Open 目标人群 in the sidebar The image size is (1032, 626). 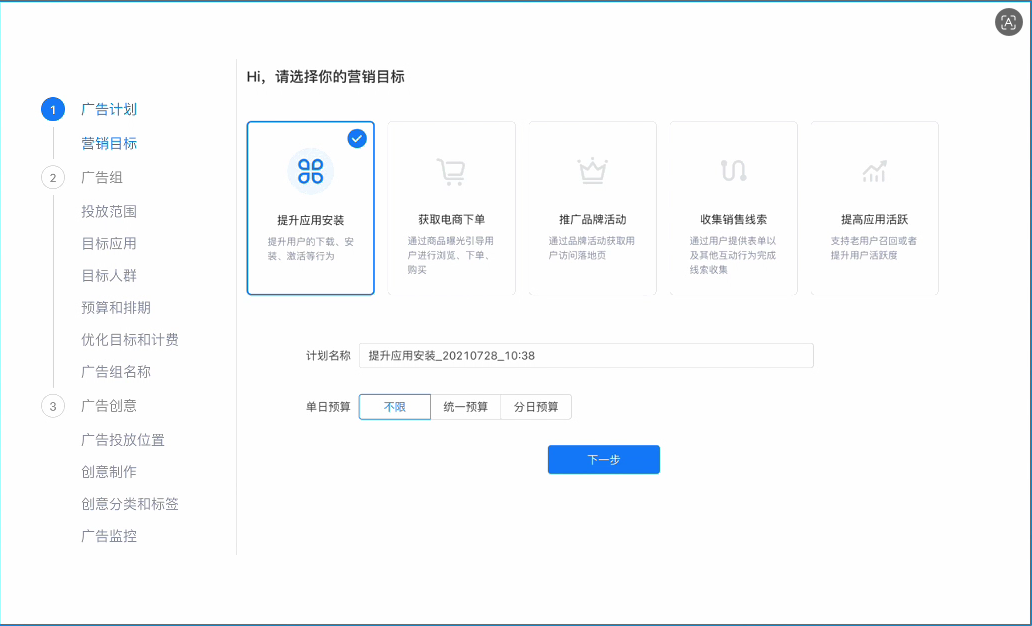pyautogui.click(x=110, y=275)
